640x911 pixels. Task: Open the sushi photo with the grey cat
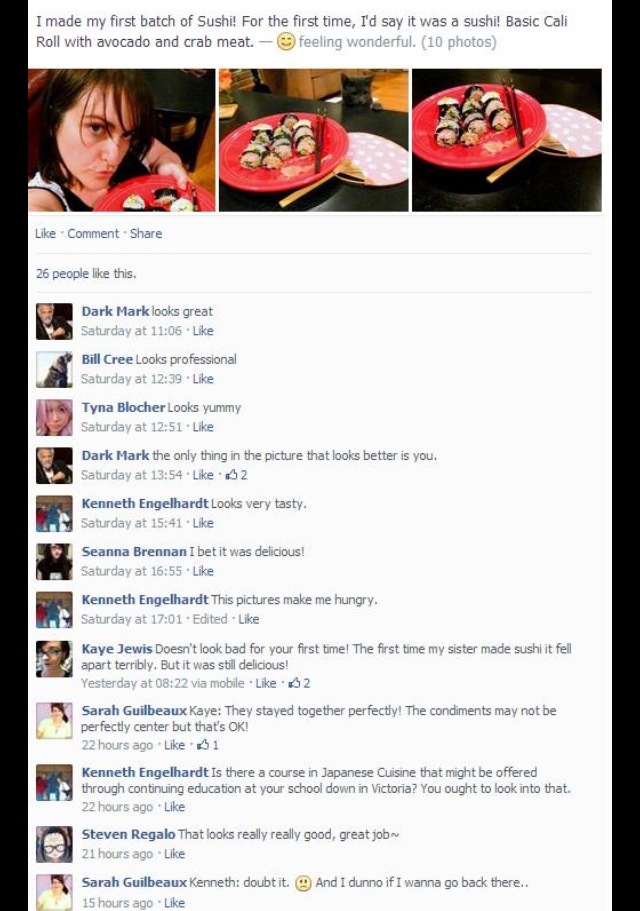pyautogui.click(x=314, y=140)
